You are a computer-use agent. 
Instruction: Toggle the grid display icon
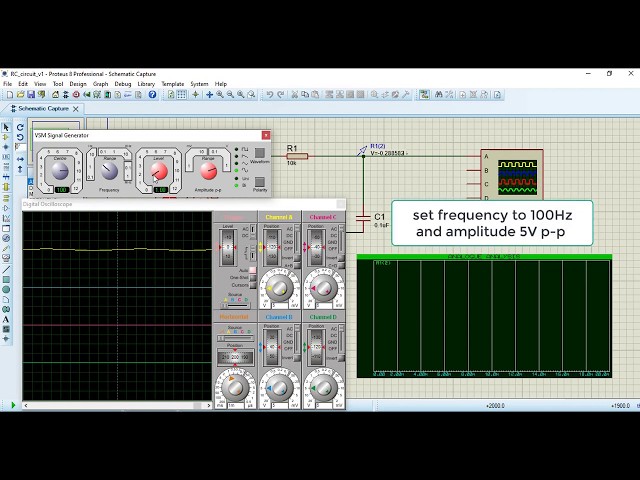[x=182, y=95]
